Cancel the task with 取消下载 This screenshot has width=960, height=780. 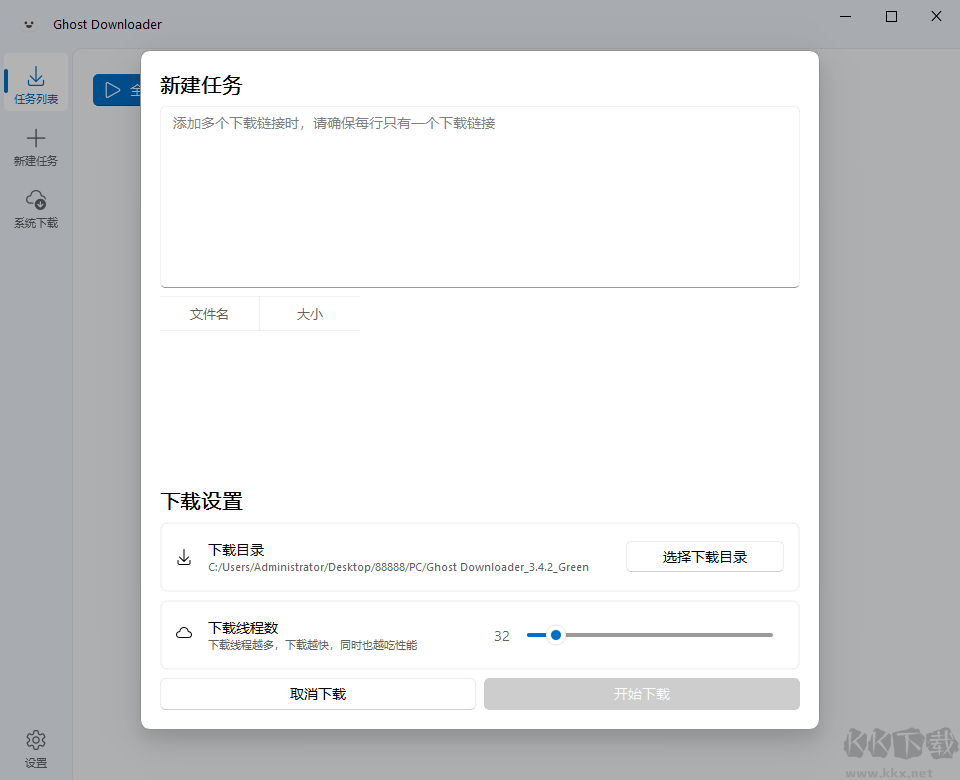[317, 693]
